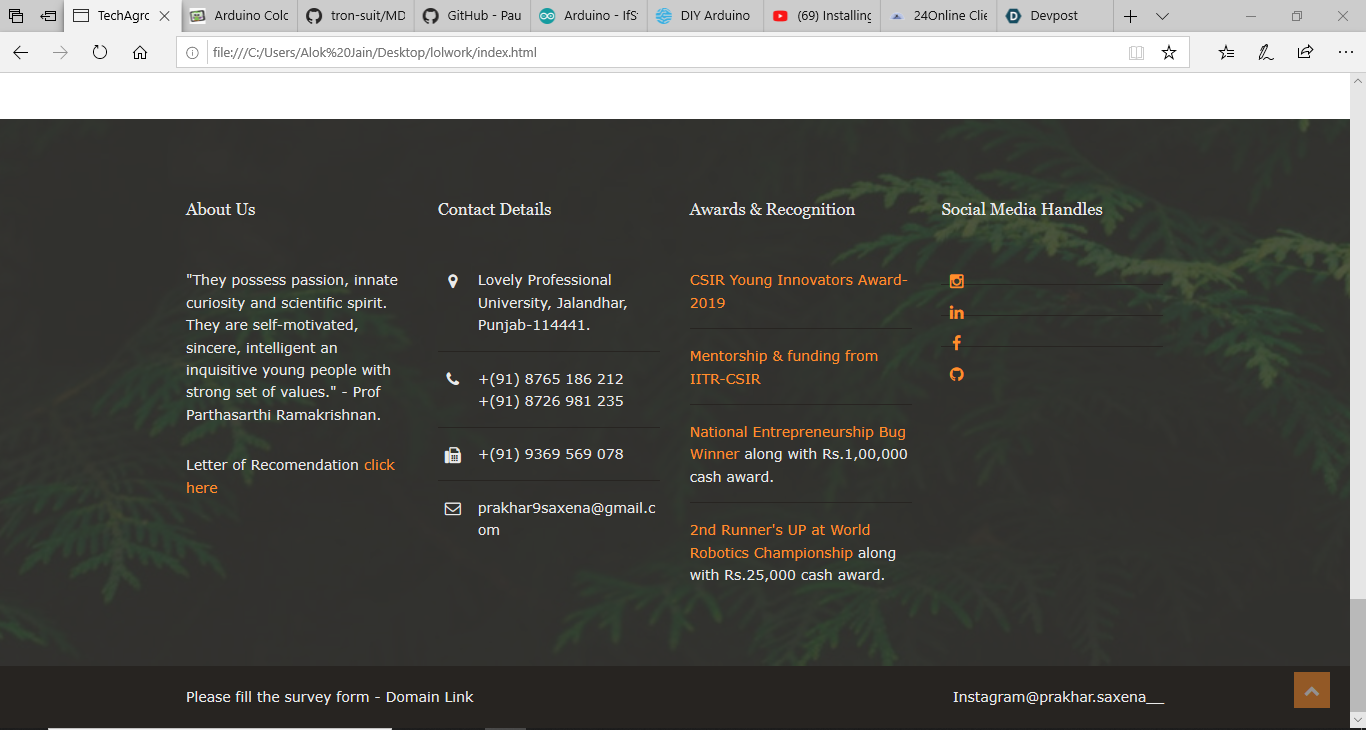The image size is (1366, 730).
Task: Open 2nd Runner's UP World Robotics link
Action: [x=780, y=541]
